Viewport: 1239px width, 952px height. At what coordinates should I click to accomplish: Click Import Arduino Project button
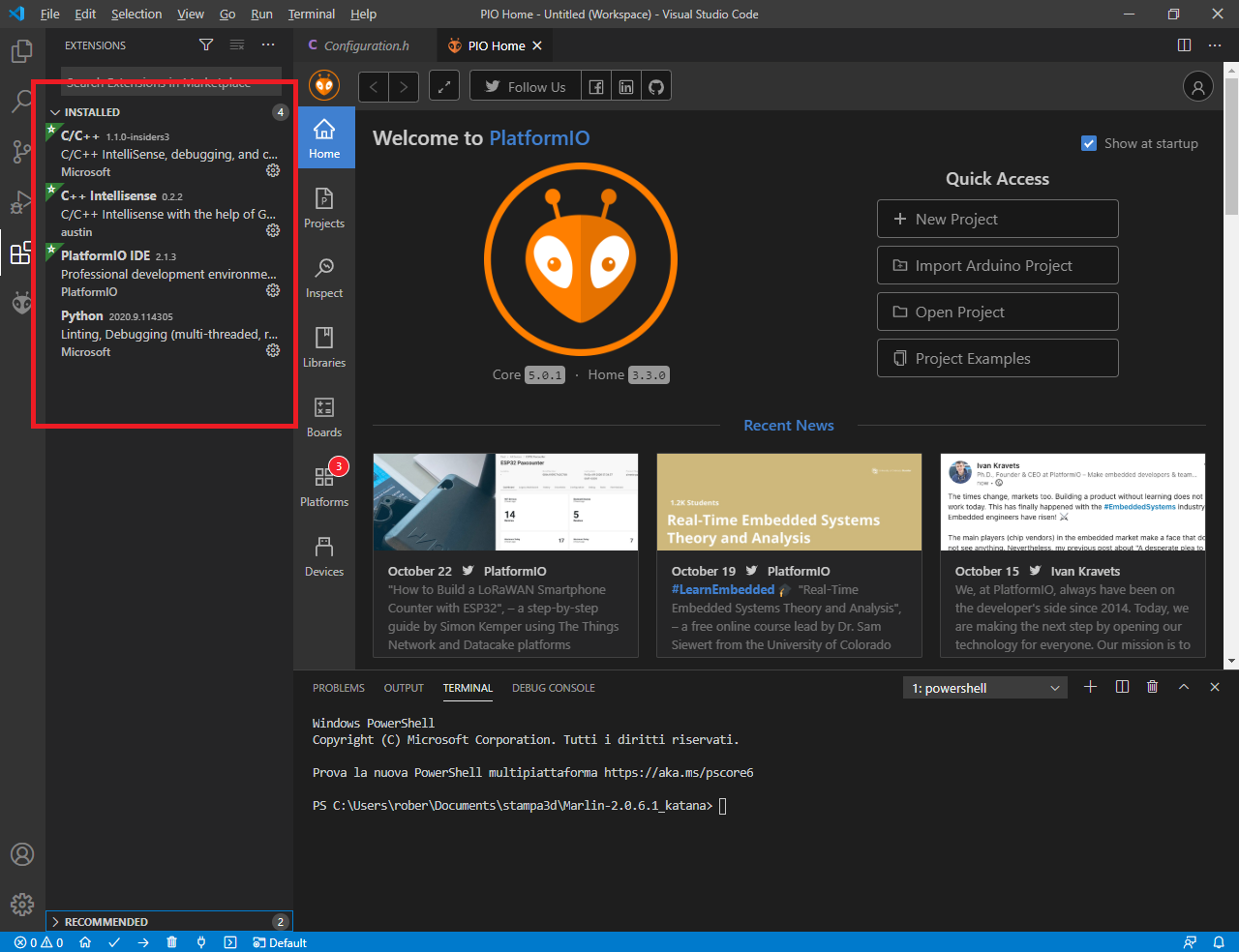[x=997, y=265]
